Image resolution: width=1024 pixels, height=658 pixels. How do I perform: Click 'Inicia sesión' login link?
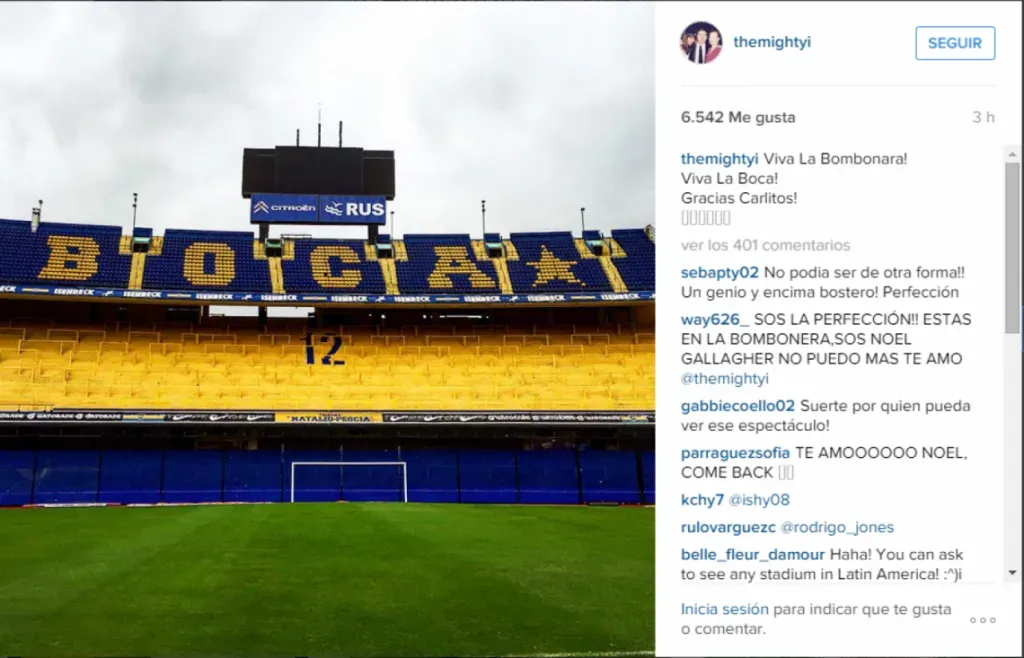[725, 609]
